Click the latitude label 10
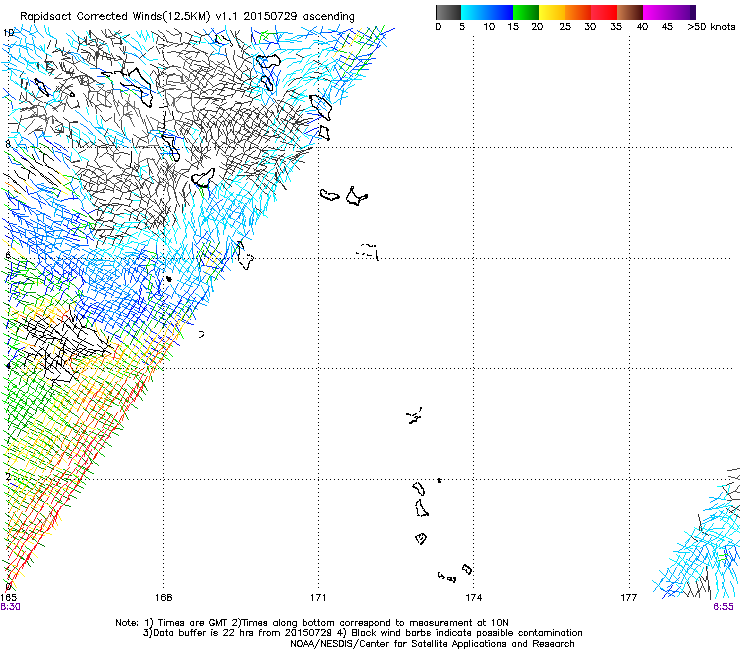 click(x=8, y=33)
